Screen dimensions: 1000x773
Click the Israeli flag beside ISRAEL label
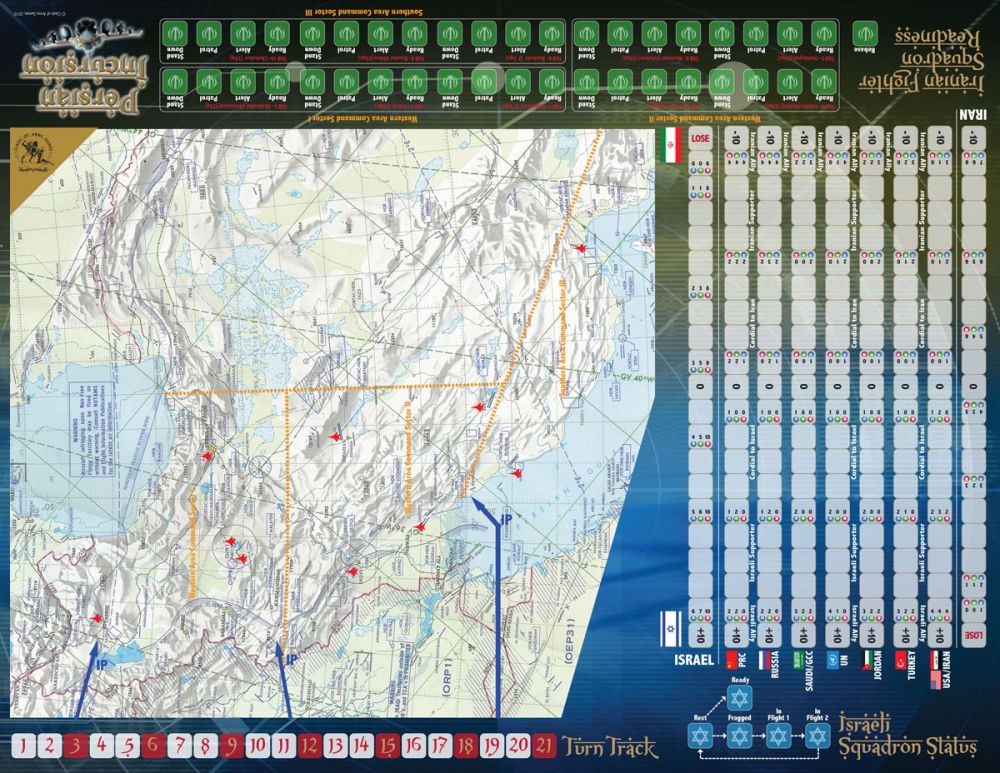click(x=671, y=628)
